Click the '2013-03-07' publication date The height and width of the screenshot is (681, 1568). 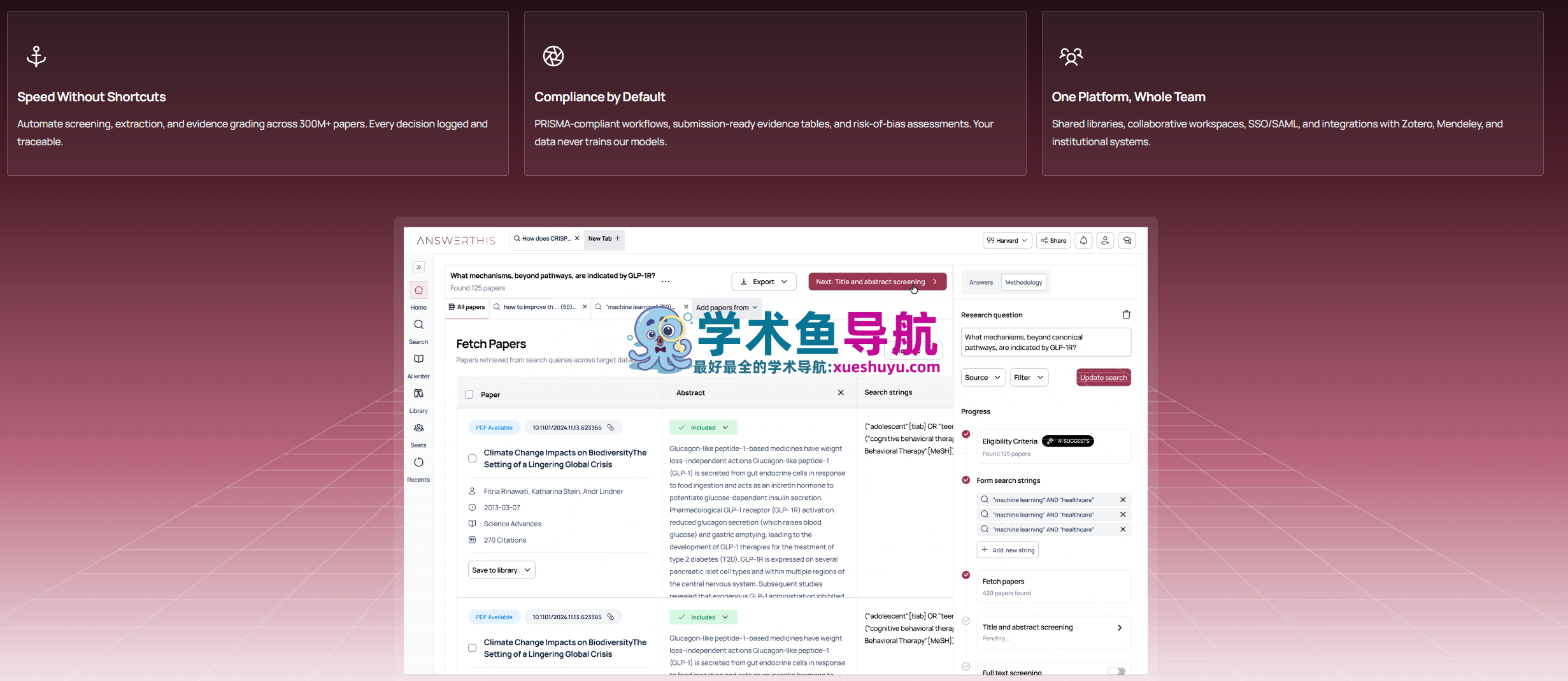(x=501, y=508)
